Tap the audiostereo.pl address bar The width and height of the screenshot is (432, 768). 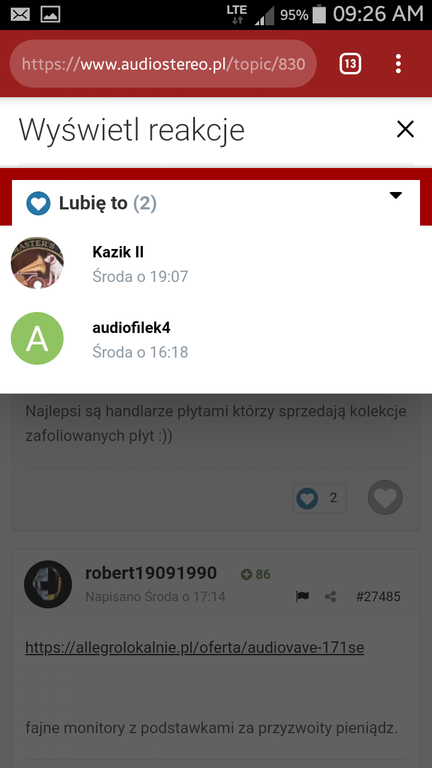click(x=163, y=64)
